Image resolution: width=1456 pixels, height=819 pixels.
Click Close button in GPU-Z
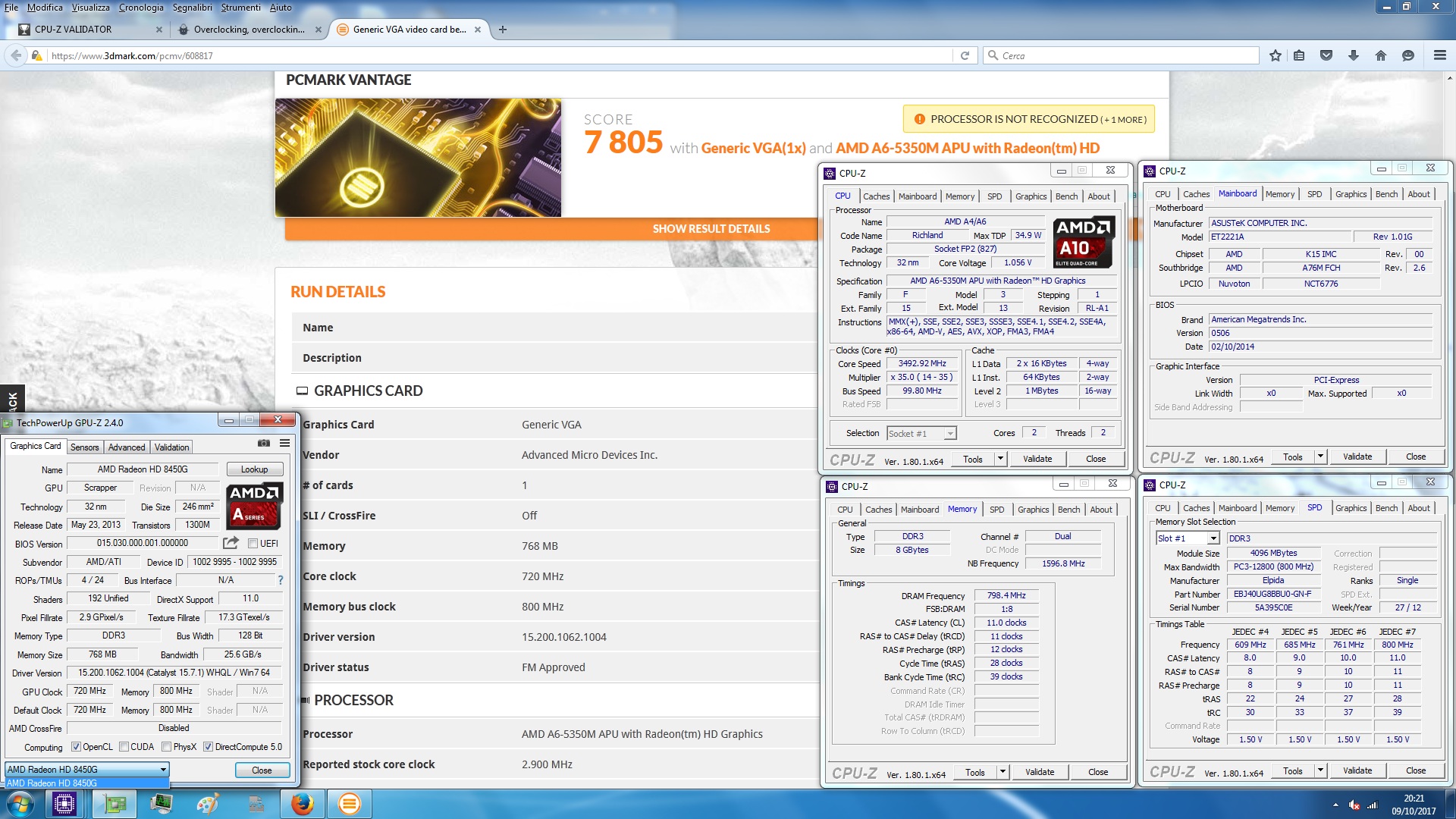[x=262, y=770]
